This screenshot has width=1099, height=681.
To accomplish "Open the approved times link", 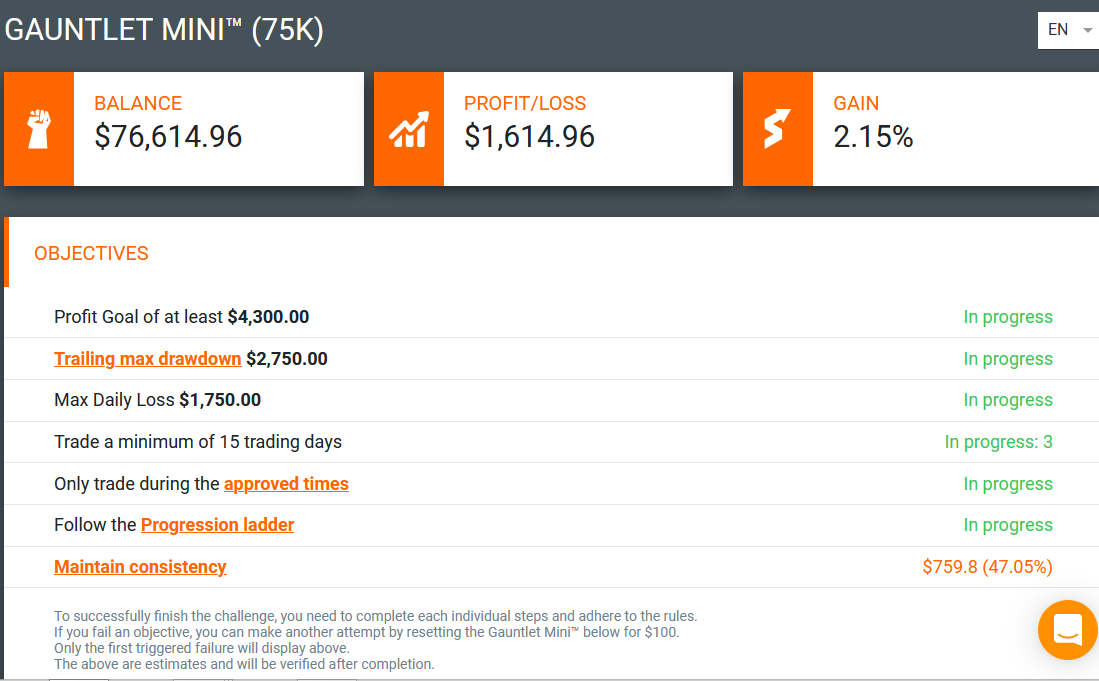I will pyautogui.click(x=286, y=484).
